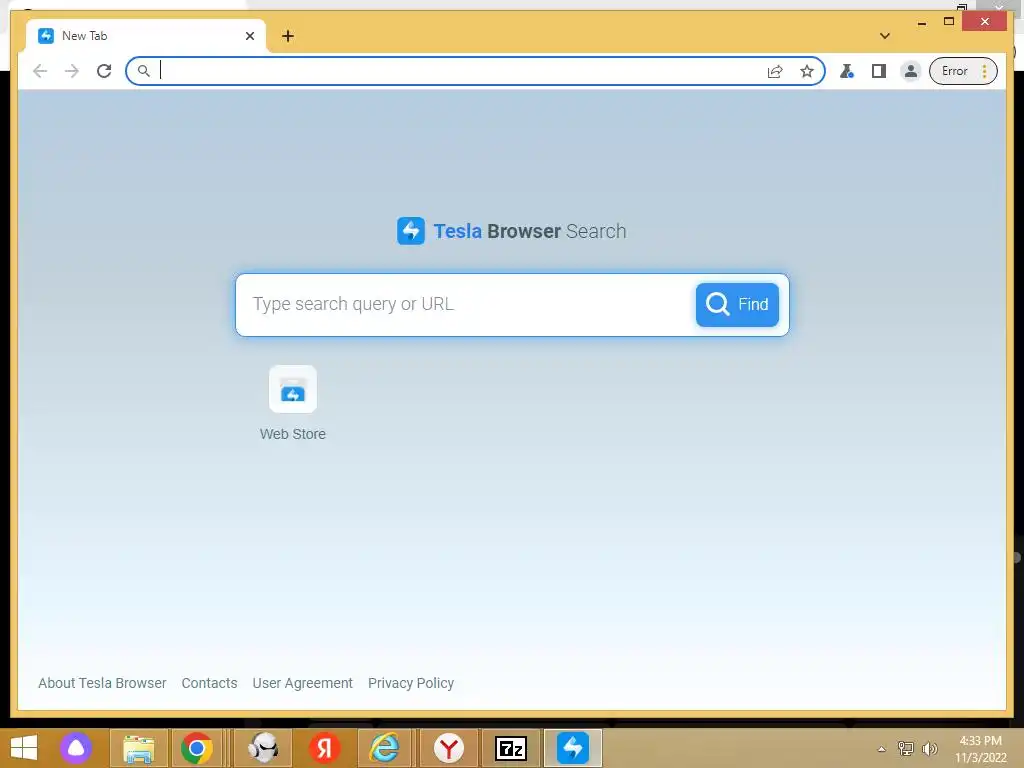This screenshot has width=1024, height=768.
Task: Click the Tesla Browser Search logo
Action: click(x=512, y=231)
